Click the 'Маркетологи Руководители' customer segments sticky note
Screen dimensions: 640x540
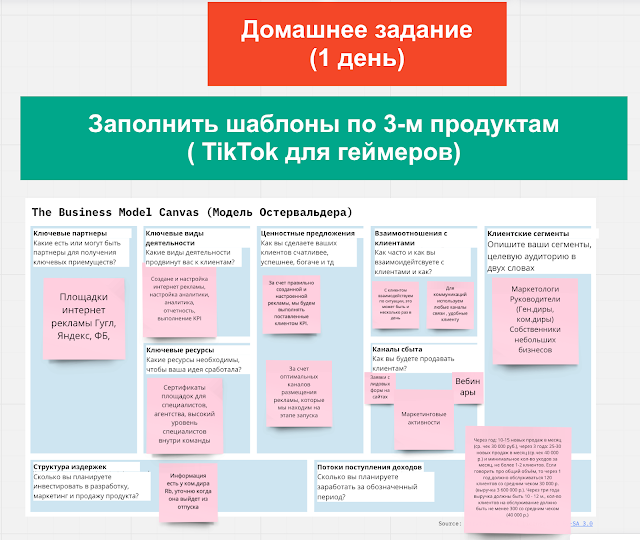click(535, 321)
